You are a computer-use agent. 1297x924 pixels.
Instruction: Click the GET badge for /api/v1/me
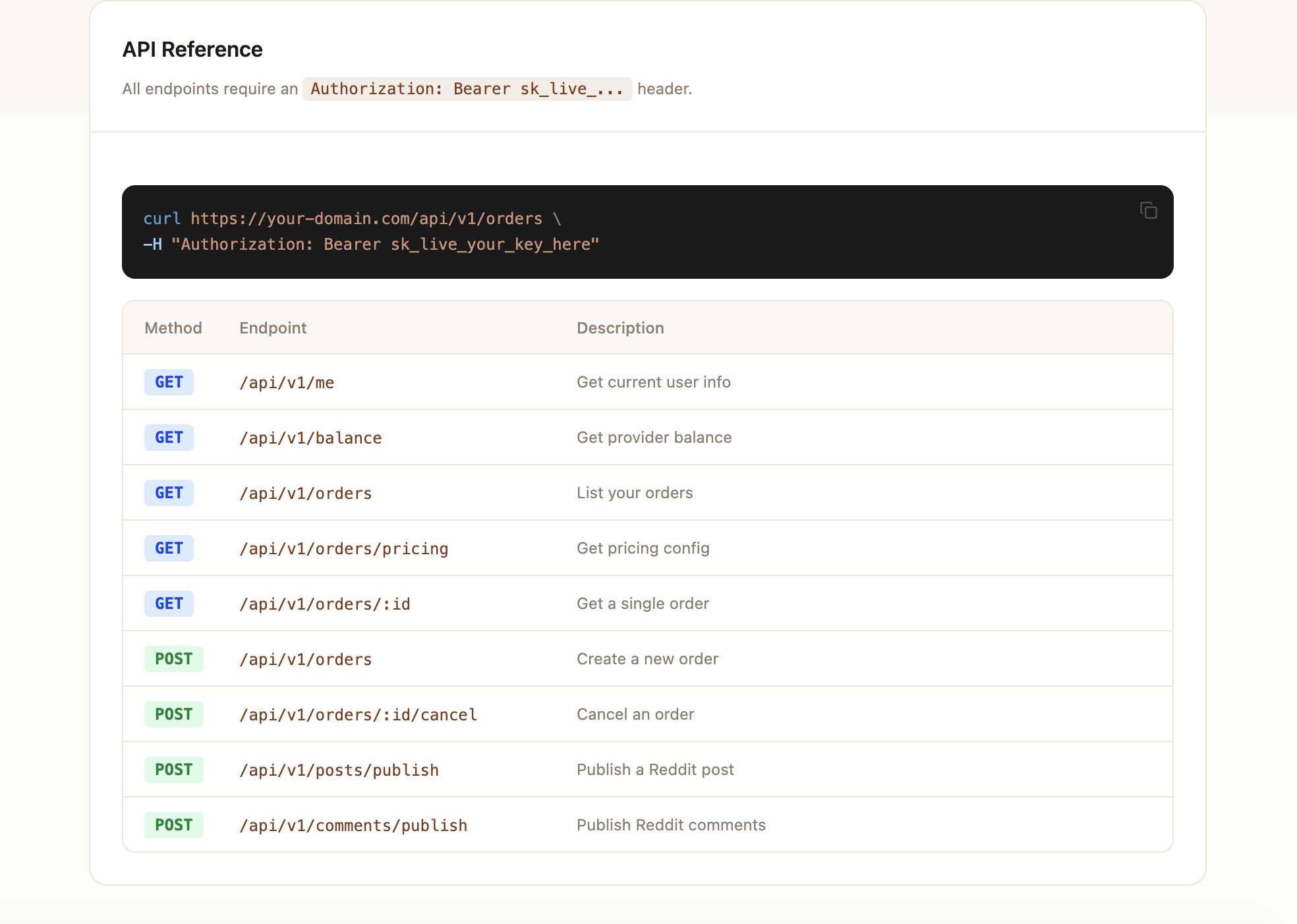[169, 382]
